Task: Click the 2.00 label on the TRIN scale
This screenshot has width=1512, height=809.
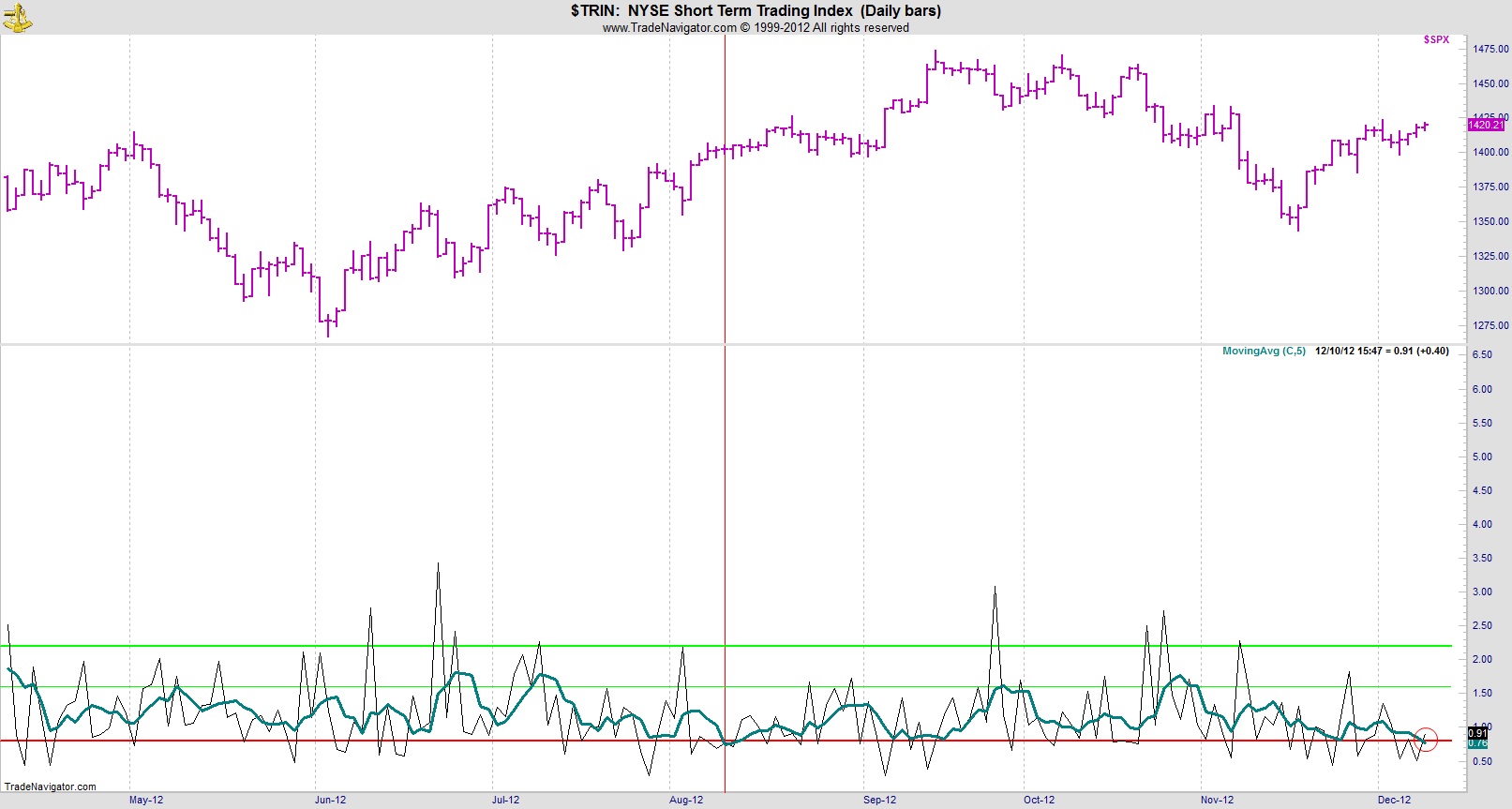Action: click(x=1482, y=659)
